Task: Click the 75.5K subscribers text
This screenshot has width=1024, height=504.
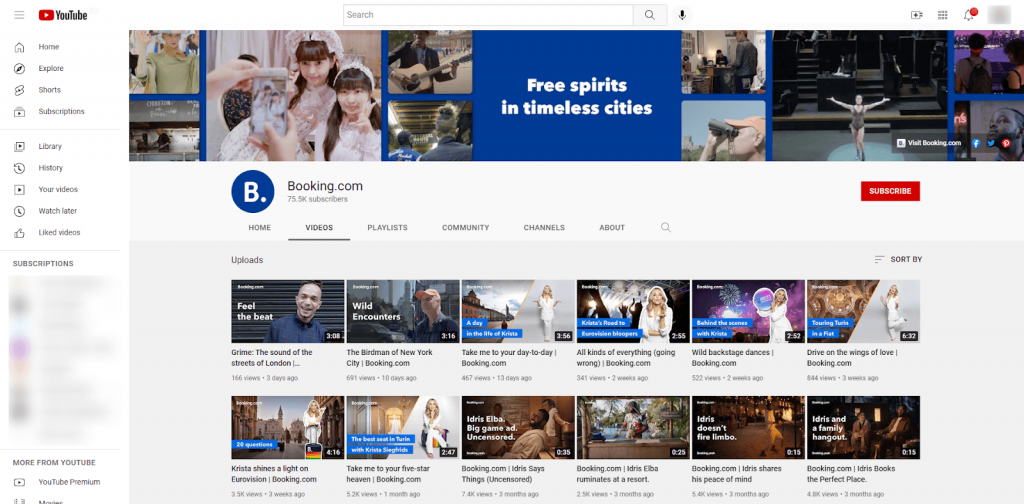Action: point(317,199)
